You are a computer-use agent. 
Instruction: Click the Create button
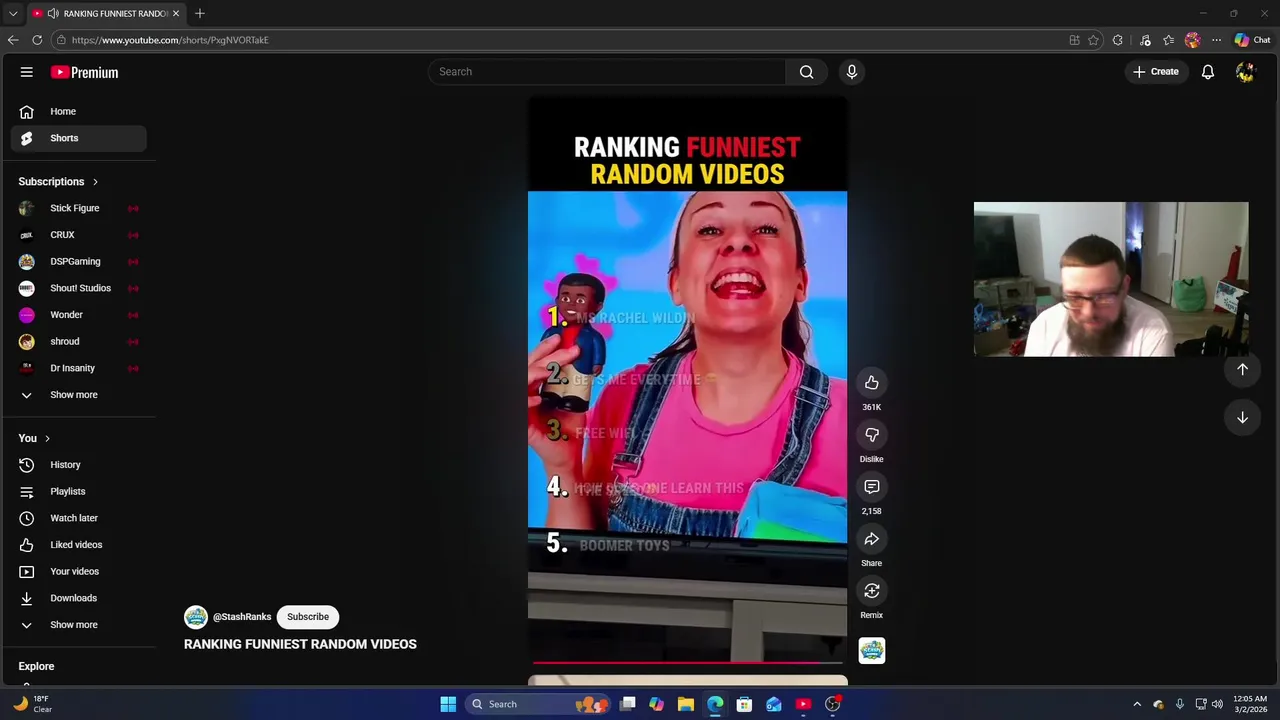pos(1156,72)
